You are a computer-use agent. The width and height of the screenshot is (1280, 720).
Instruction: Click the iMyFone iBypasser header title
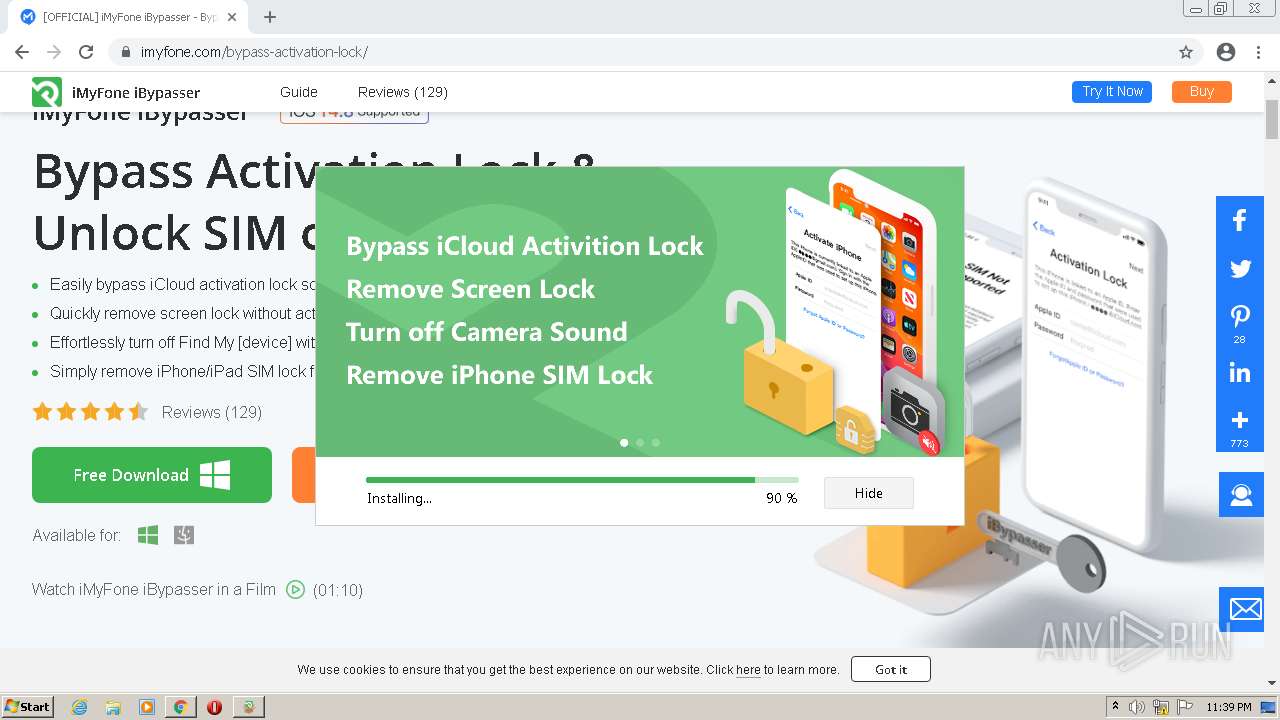[136, 93]
